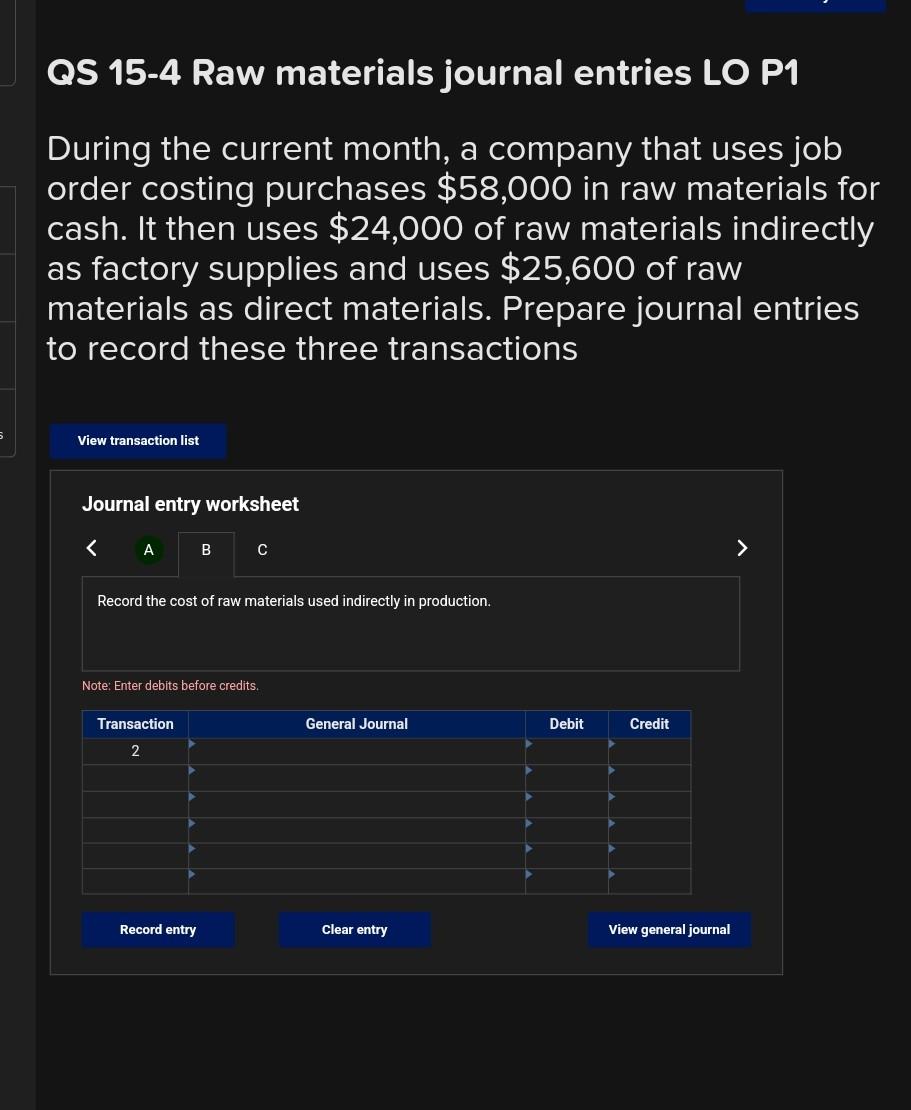Click the third row Credit field

pos(650,804)
